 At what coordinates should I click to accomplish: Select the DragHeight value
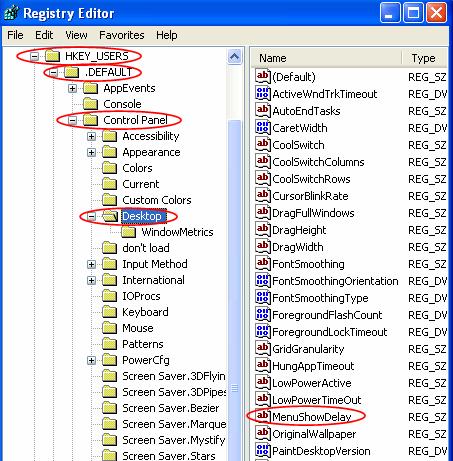(299, 230)
